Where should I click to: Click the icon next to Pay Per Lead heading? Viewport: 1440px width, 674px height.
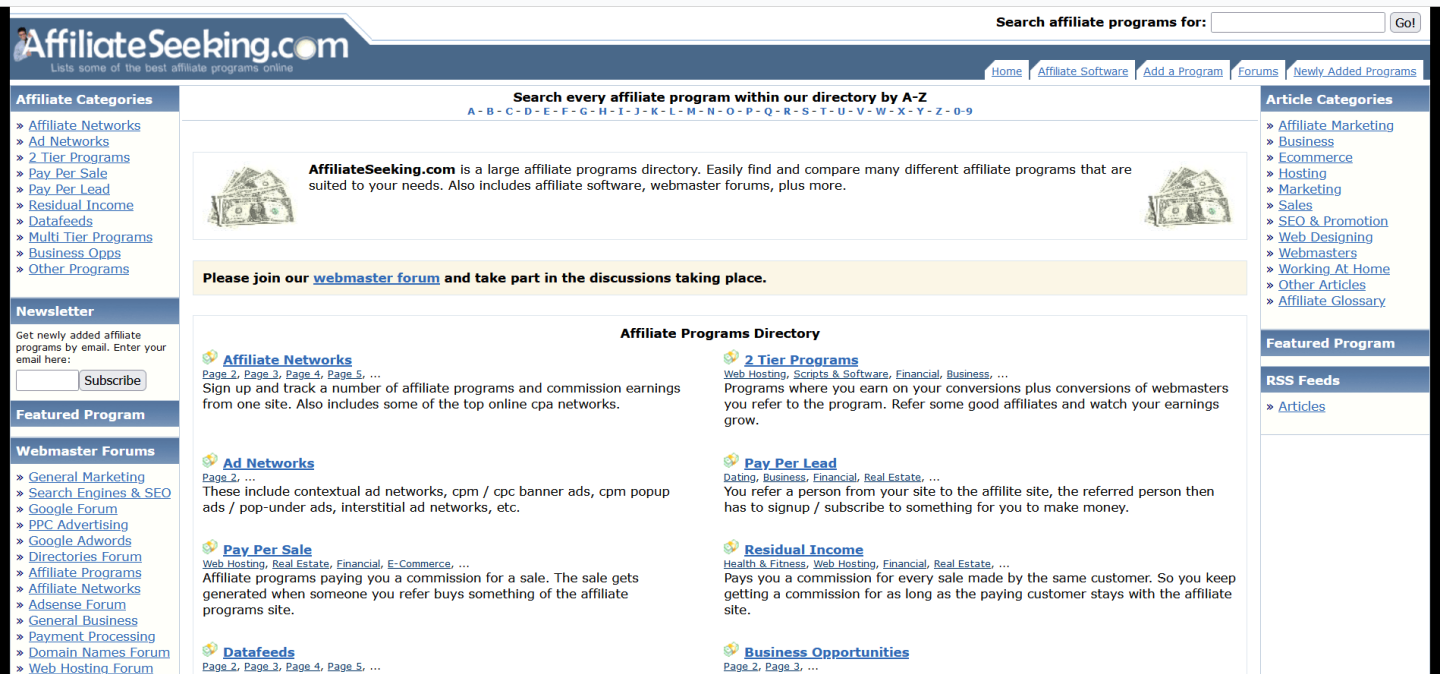[x=731, y=461]
